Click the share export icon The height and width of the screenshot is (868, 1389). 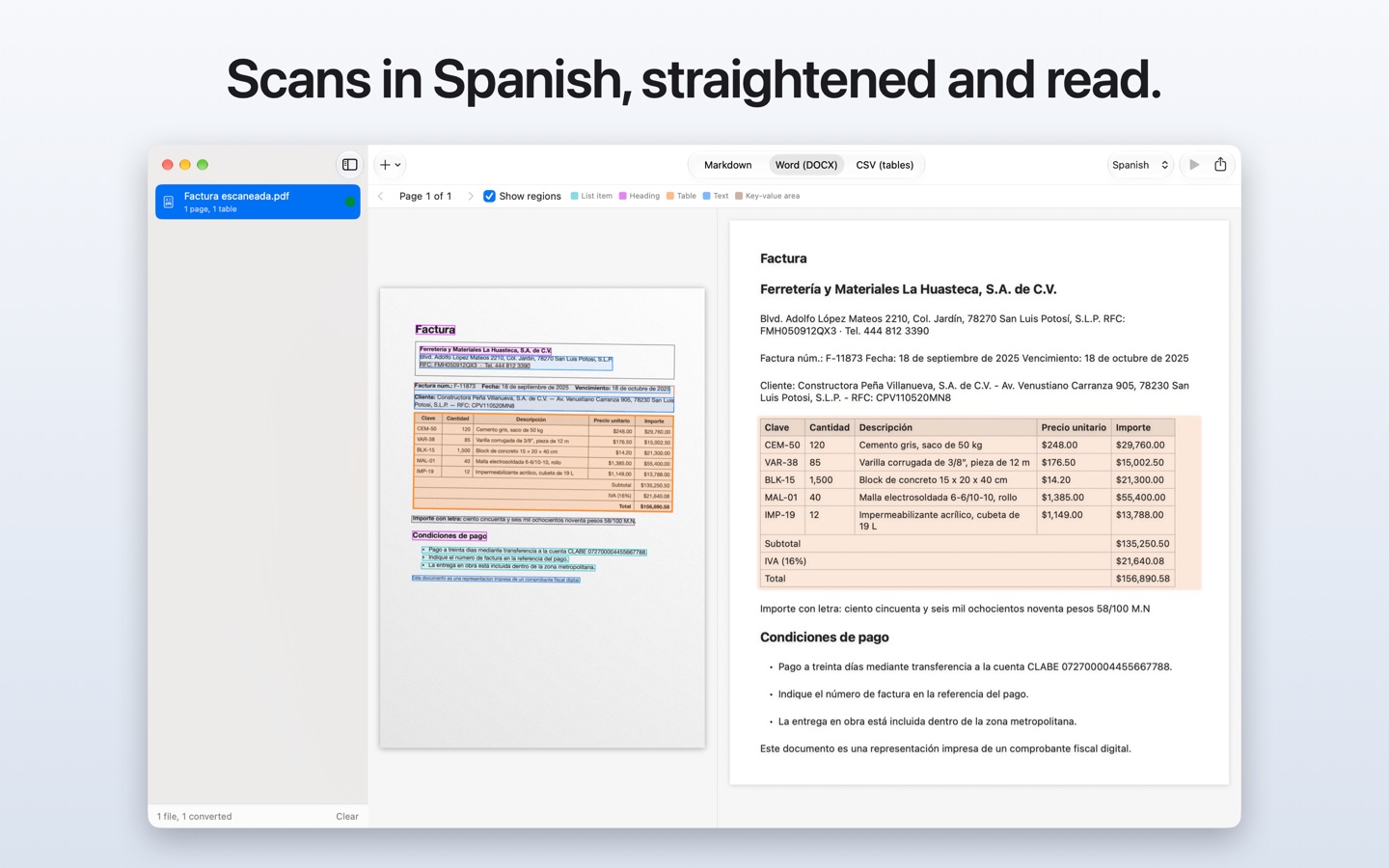coord(1220,165)
